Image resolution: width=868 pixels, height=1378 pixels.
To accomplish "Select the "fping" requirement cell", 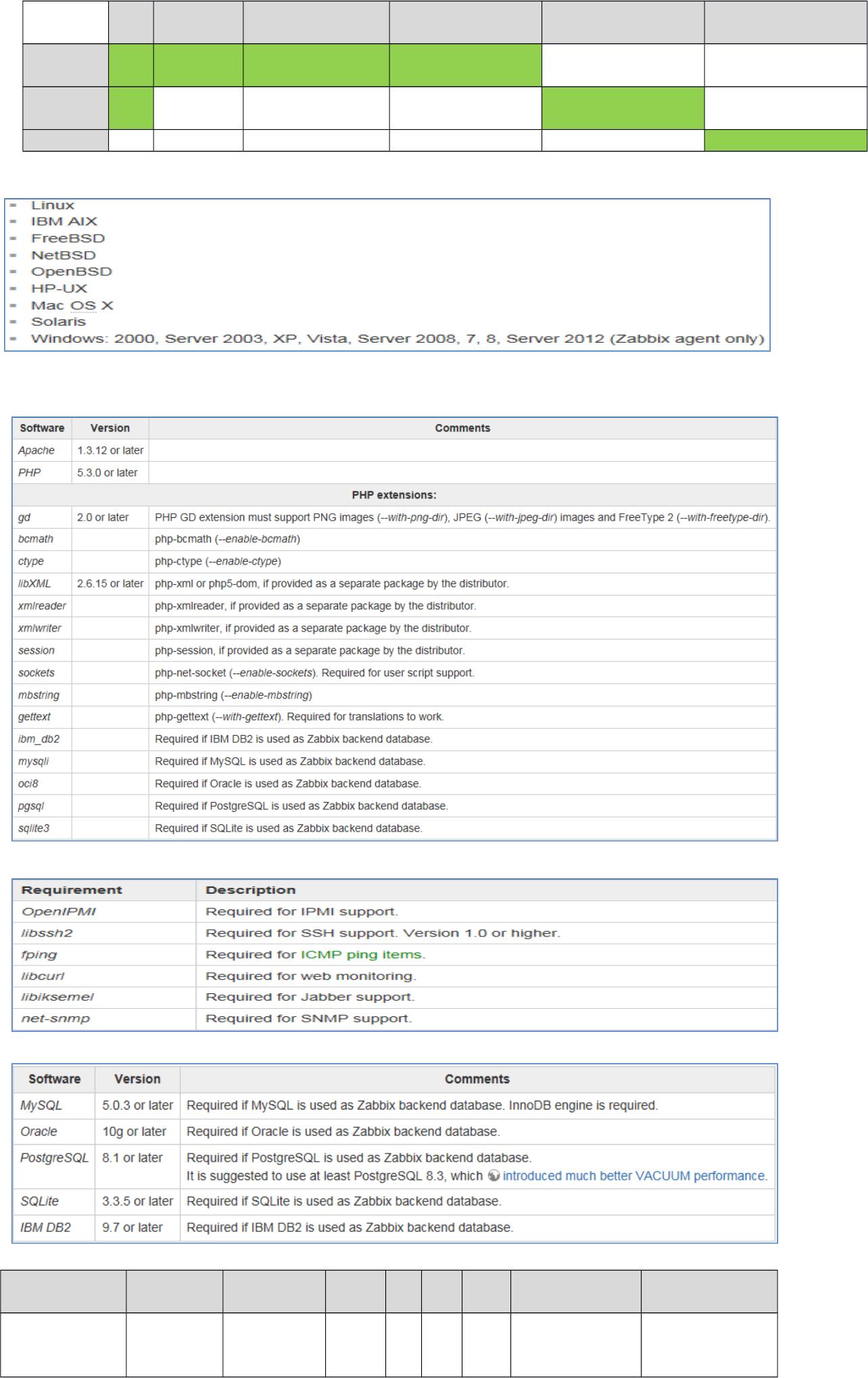I will pos(104,955).
